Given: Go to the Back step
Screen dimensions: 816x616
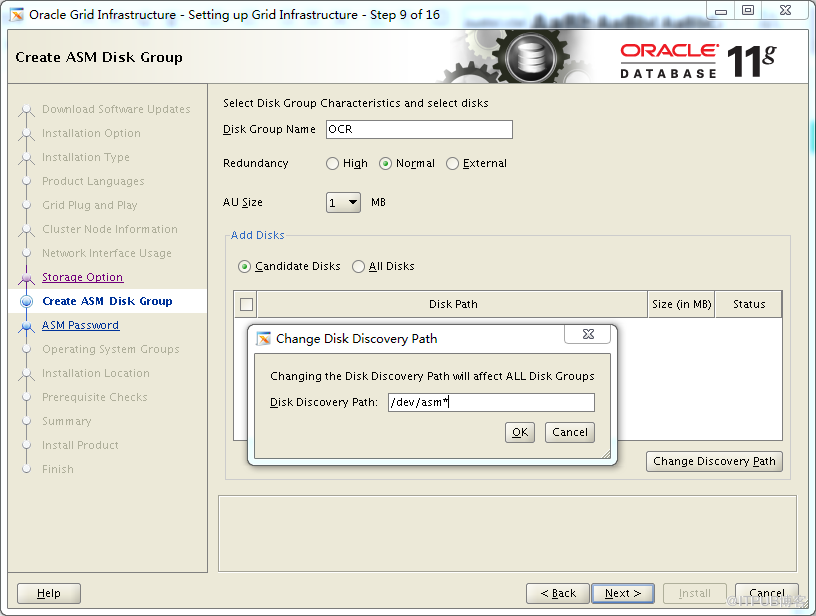Looking at the screenshot, I should (x=558, y=593).
